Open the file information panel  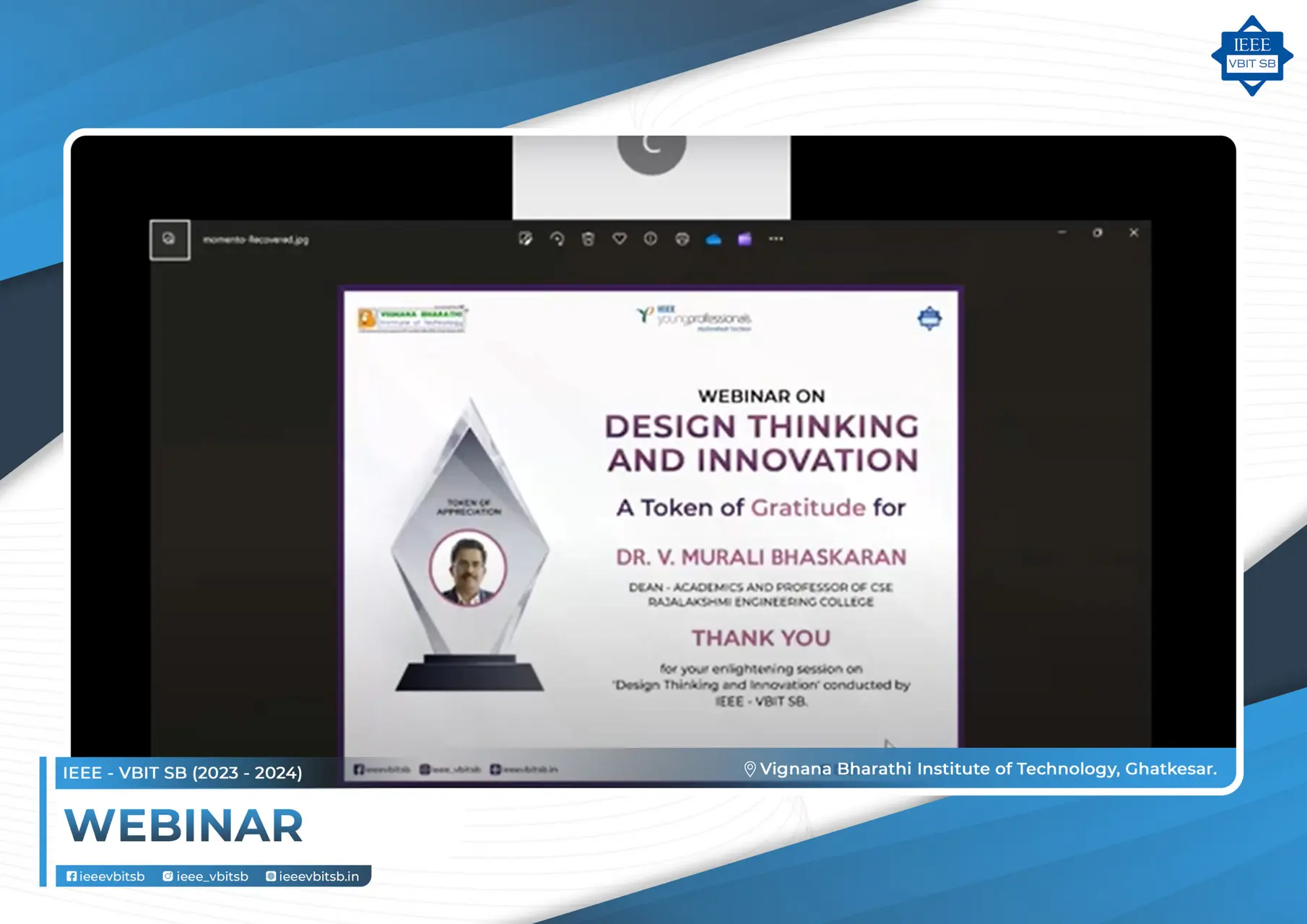(x=652, y=239)
